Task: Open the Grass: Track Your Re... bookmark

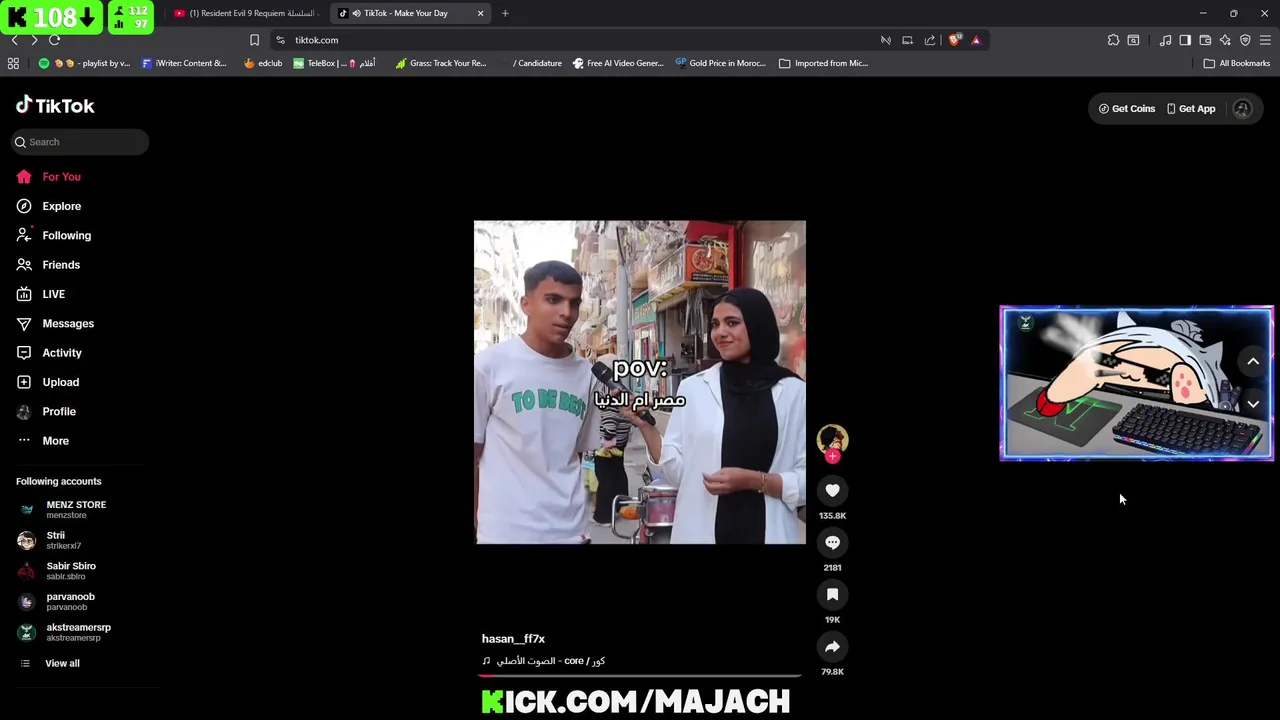Action: click(440, 63)
